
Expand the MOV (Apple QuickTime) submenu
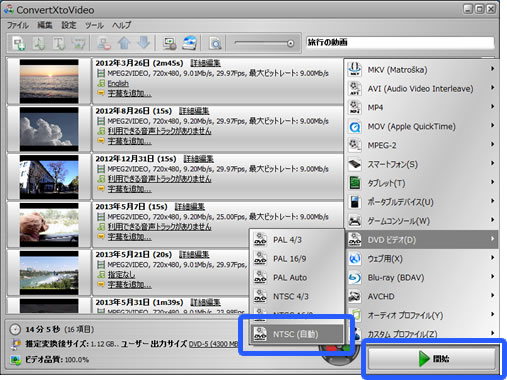422,126
